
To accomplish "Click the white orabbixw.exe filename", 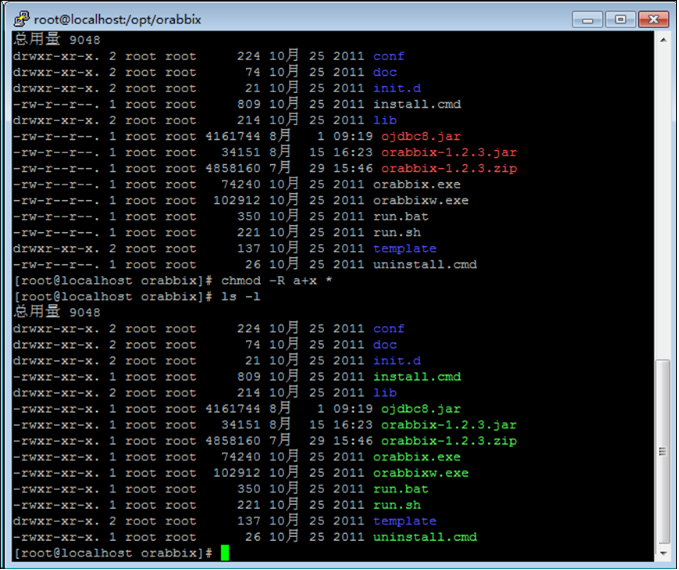I will point(421,201).
